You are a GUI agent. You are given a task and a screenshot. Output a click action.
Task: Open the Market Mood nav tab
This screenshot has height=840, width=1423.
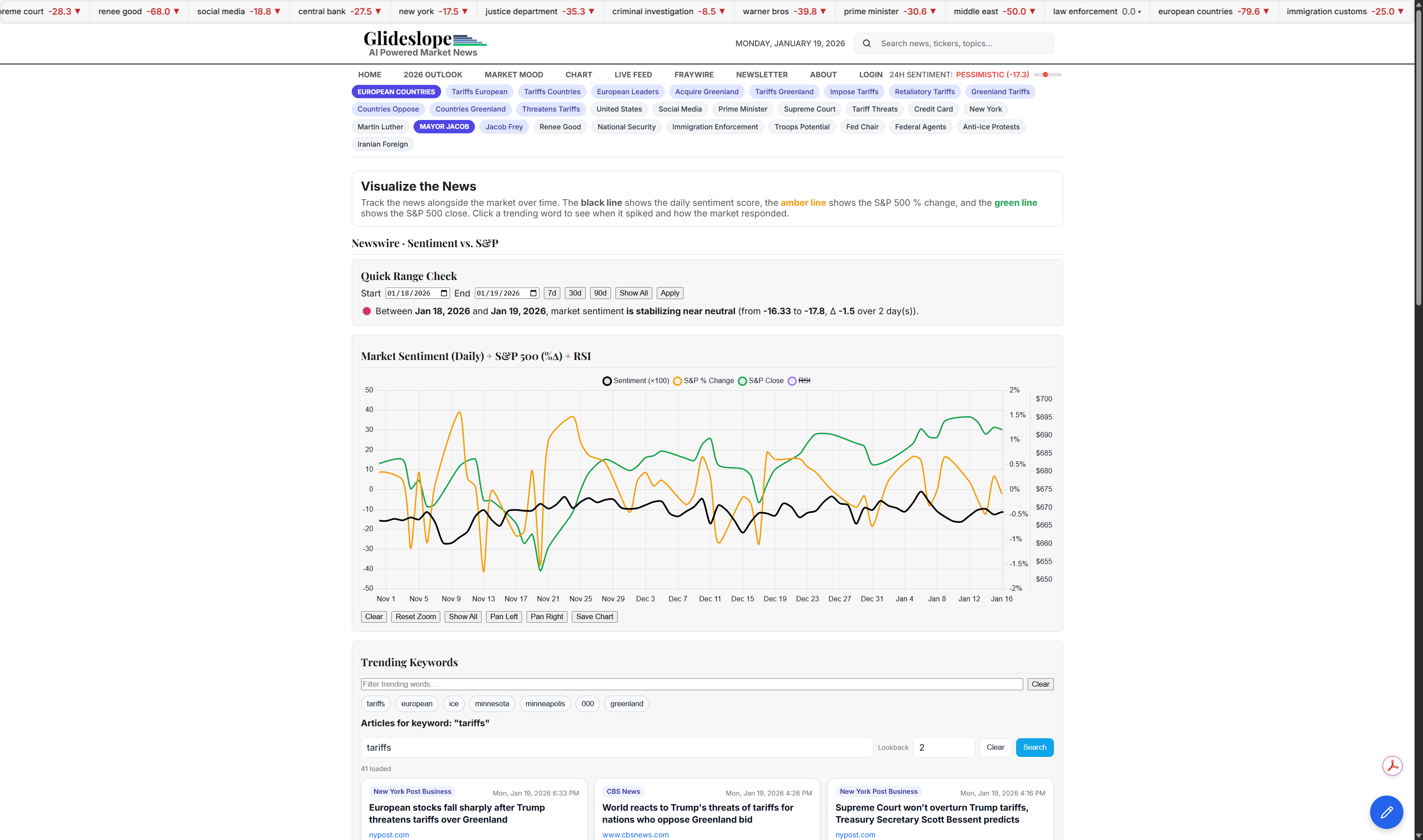click(513, 75)
